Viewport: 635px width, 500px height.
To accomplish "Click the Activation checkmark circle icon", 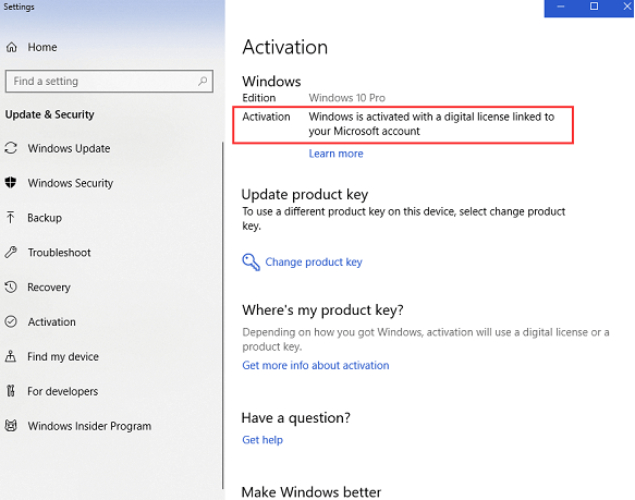I will pyautogui.click(x=12, y=322).
